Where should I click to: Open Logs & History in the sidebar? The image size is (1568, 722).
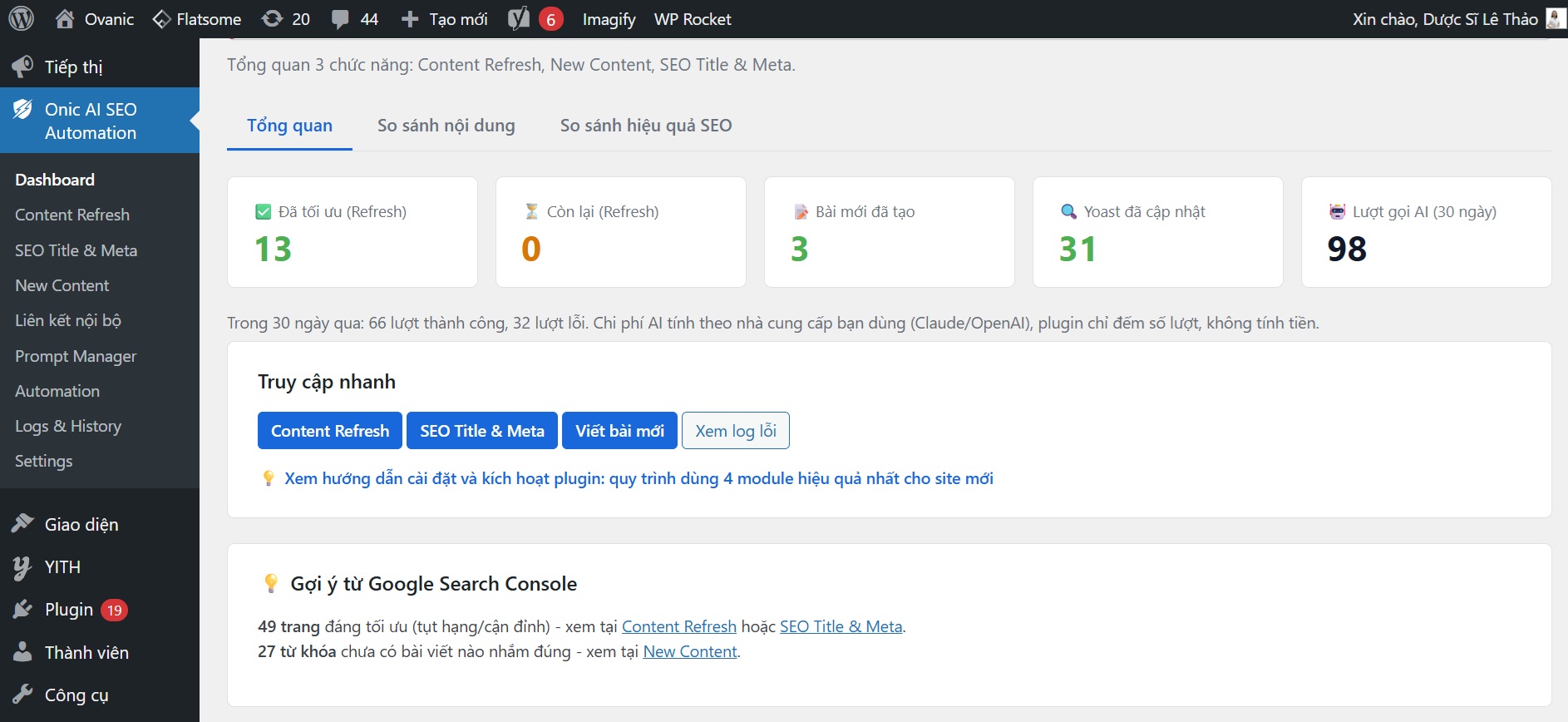click(68, 426)
